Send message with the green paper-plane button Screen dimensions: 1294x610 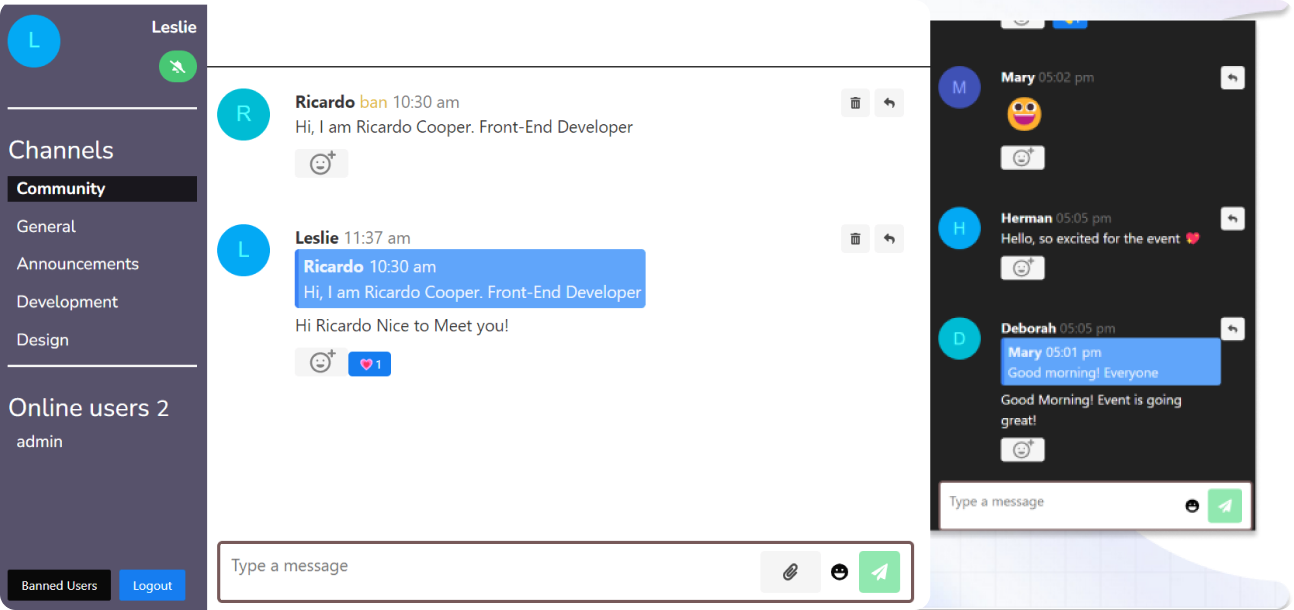[879, 572]
